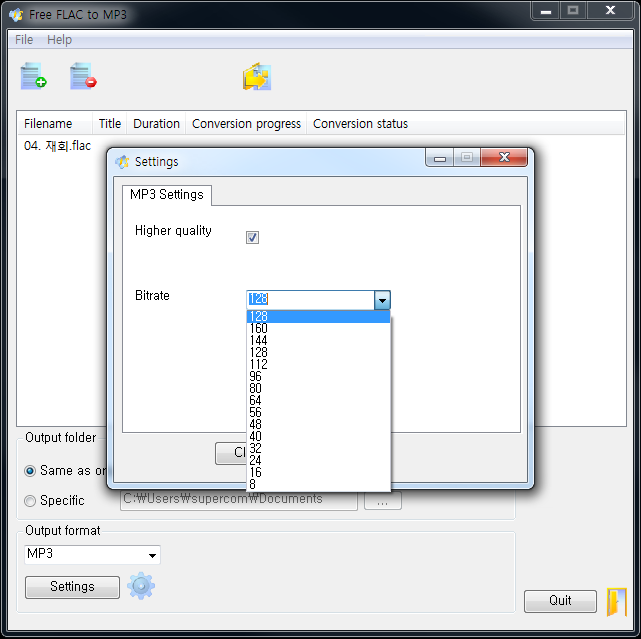Select the MP3 Settings tab
This screenshot has height=639, width=641.
point(167,195)
